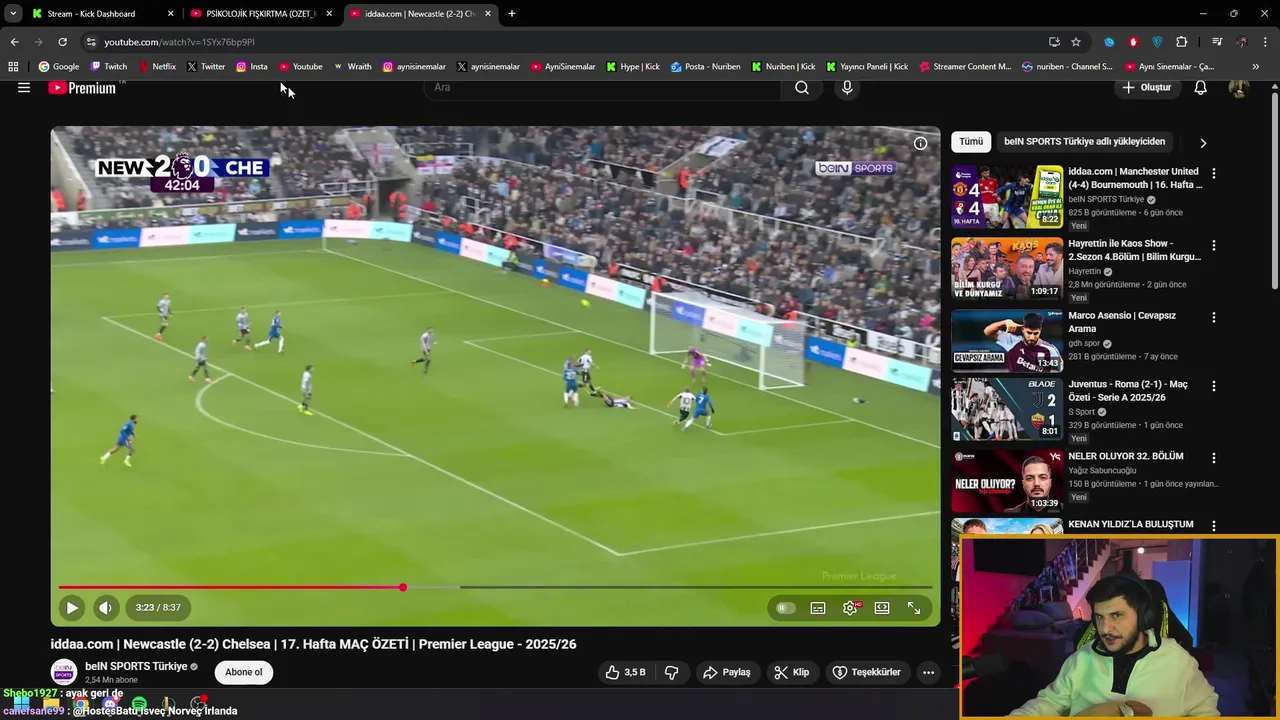Open options for KENAN YILDIZ'LA BULUŞTUM video

[x=1214, y=526]
